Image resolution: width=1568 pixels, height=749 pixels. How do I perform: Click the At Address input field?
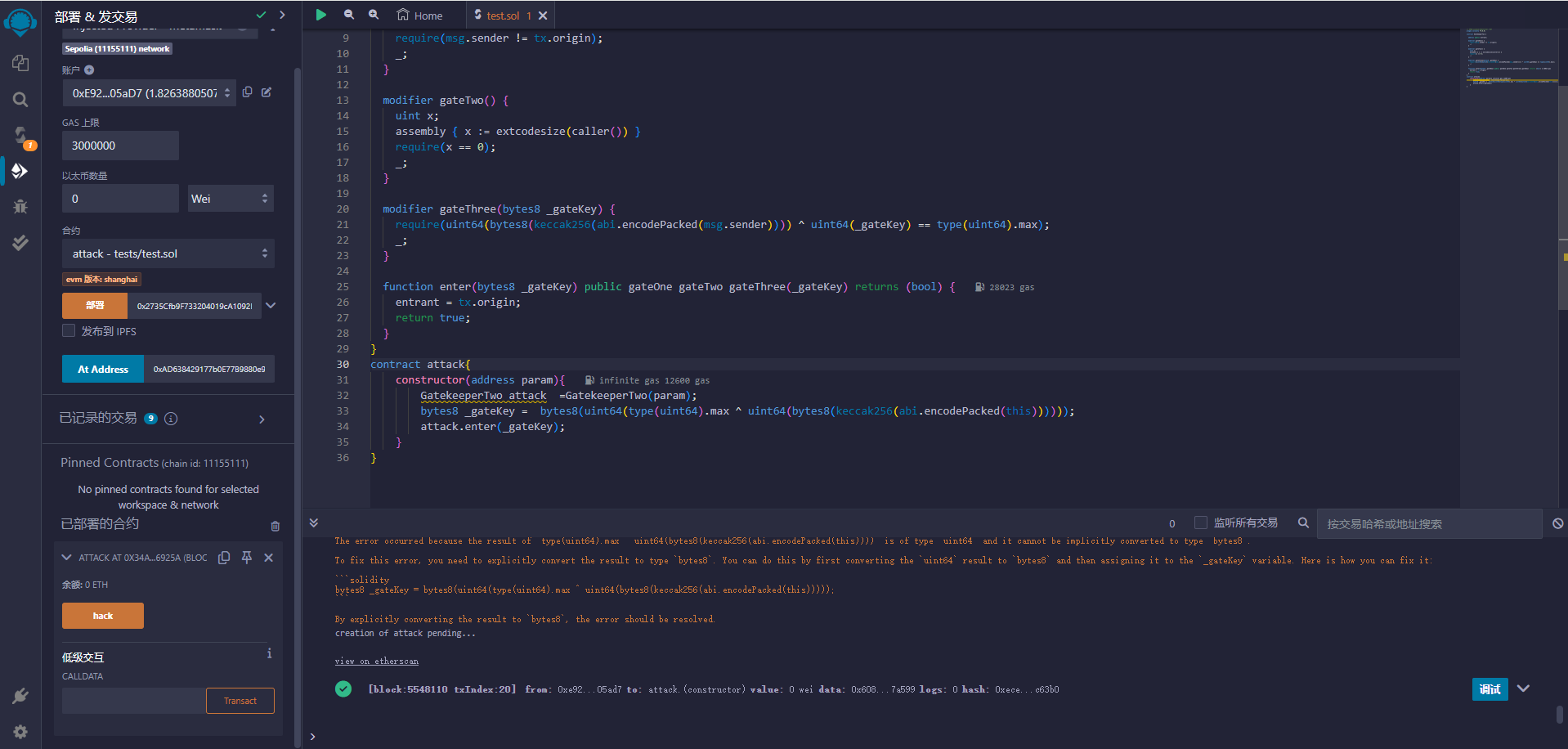tap(209, 369)
